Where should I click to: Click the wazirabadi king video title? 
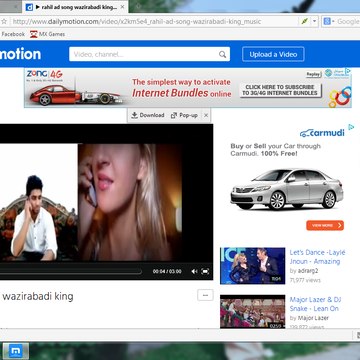click(38, 296)
